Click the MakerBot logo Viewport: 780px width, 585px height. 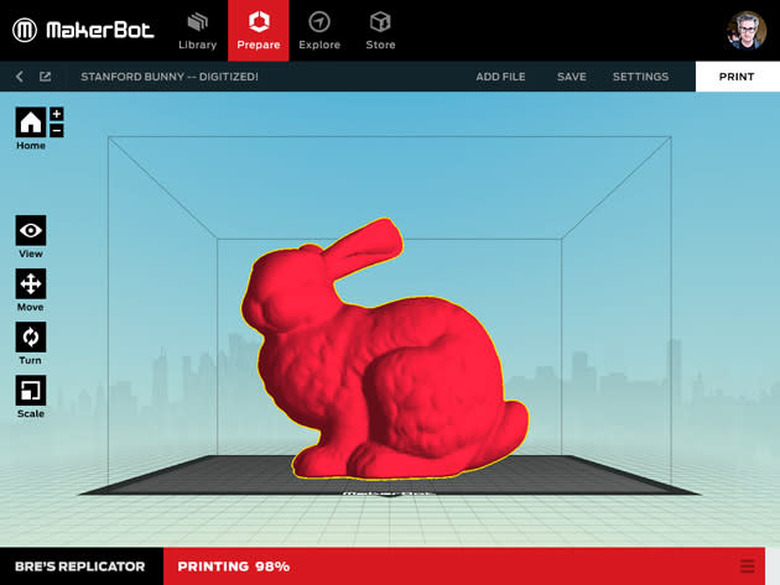[x=84, y=30]
